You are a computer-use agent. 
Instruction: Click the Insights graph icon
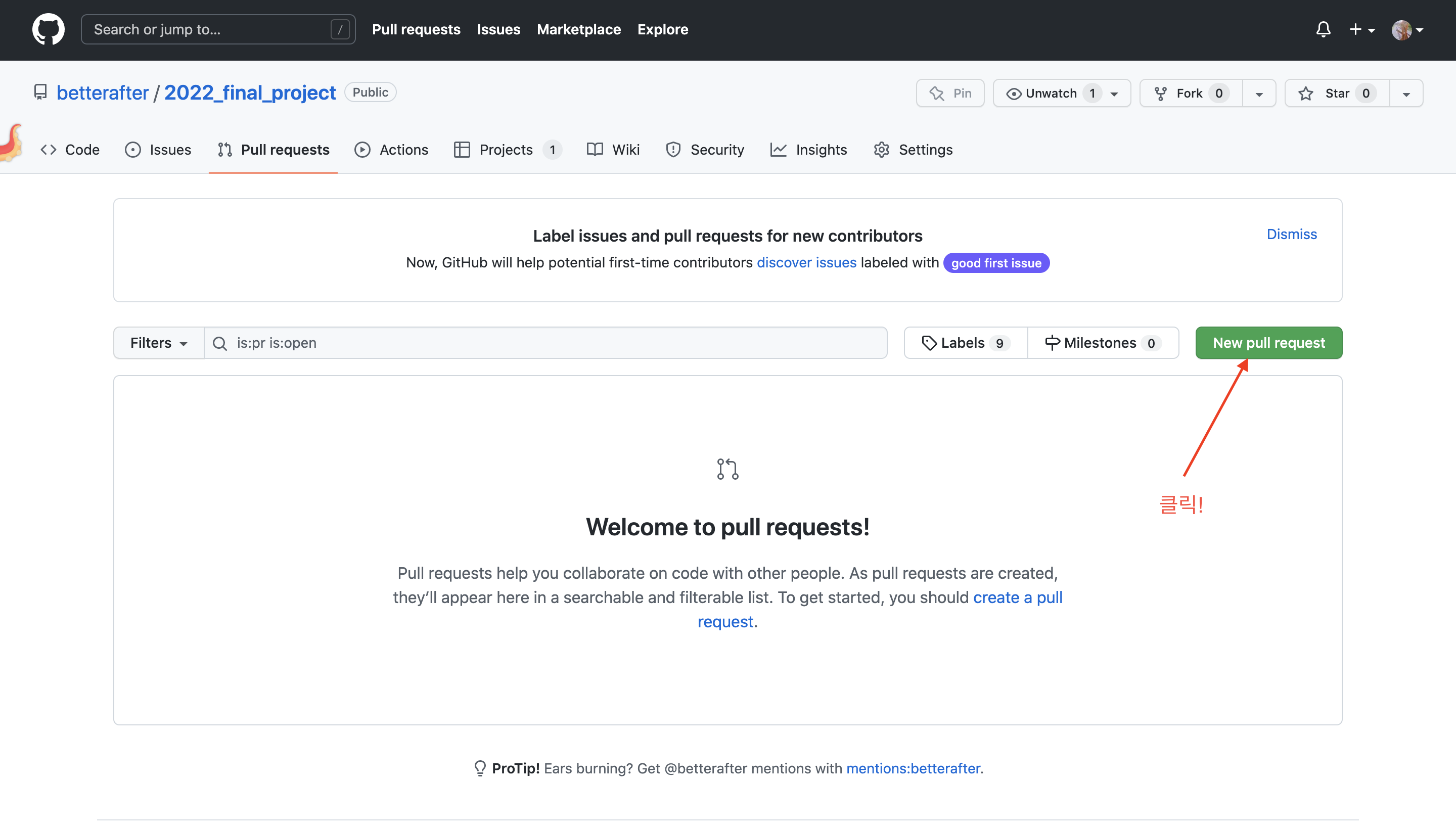(x=779, y=150)
